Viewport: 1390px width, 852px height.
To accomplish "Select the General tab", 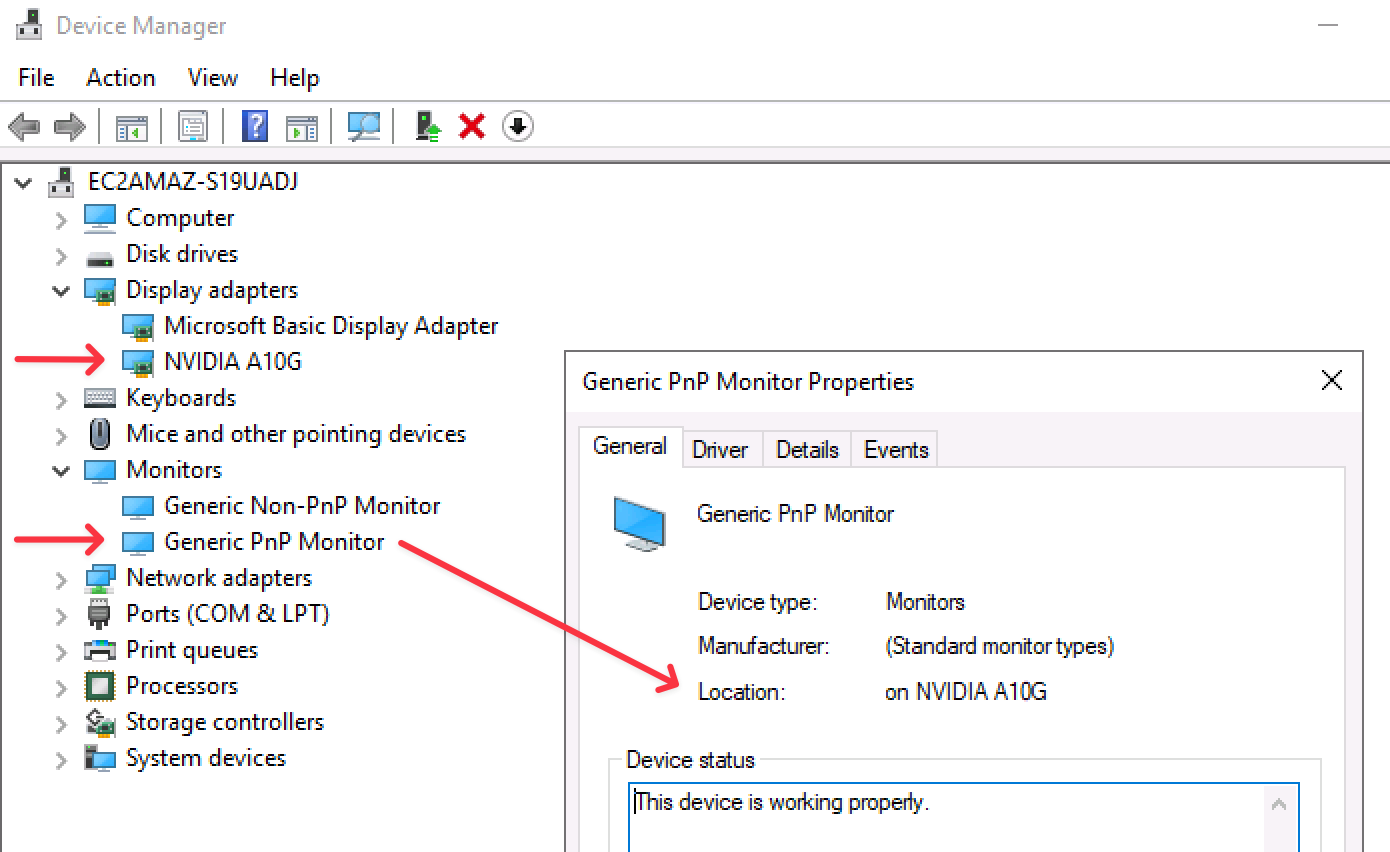I will click(630, 446).
